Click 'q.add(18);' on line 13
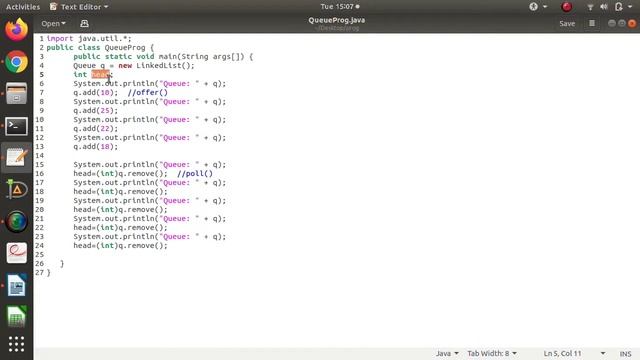 point(96,146)
